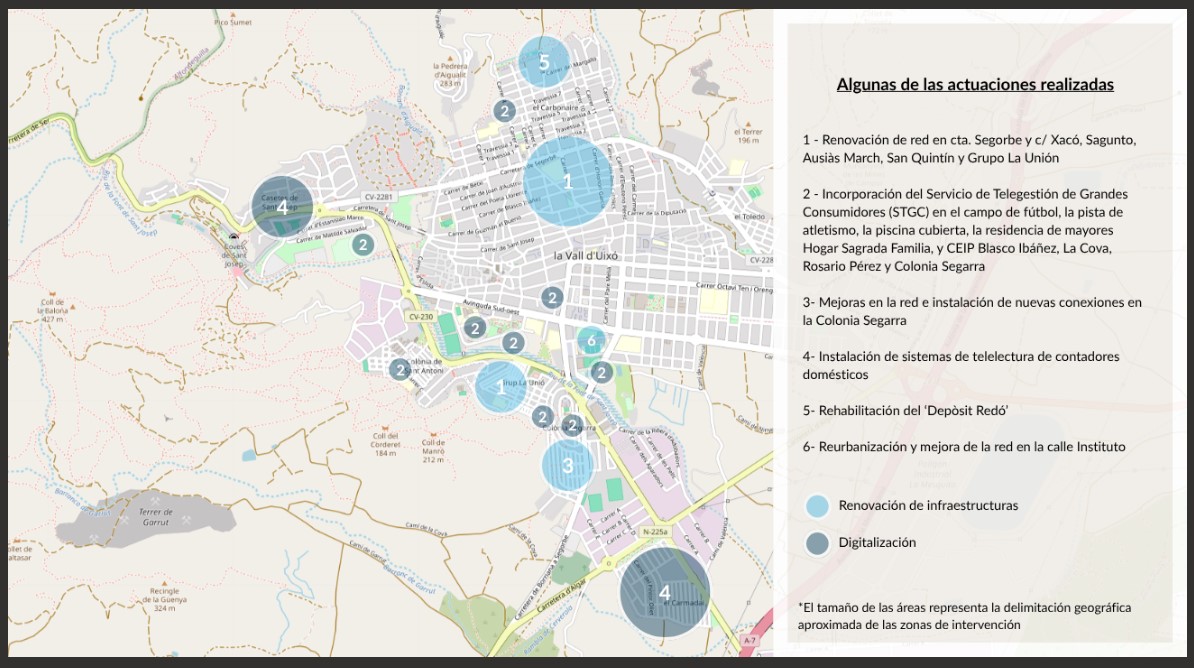Click the 'Algunas de las actuaciones realizadas' heading
Viewport: 1194px width, 668px height.
tap(975, 85)
